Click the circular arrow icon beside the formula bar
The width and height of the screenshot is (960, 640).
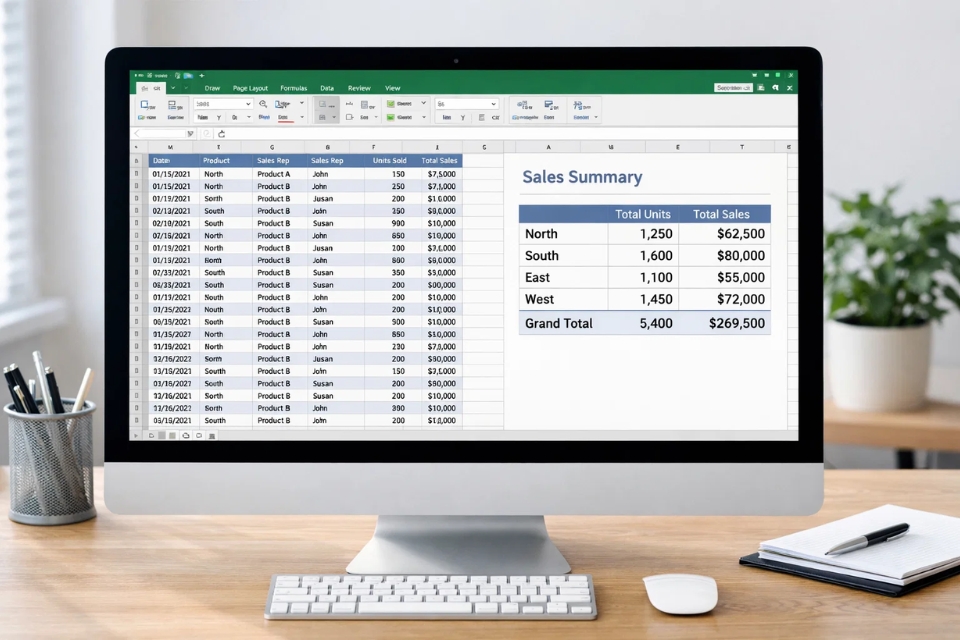click(x=221, y=133)
